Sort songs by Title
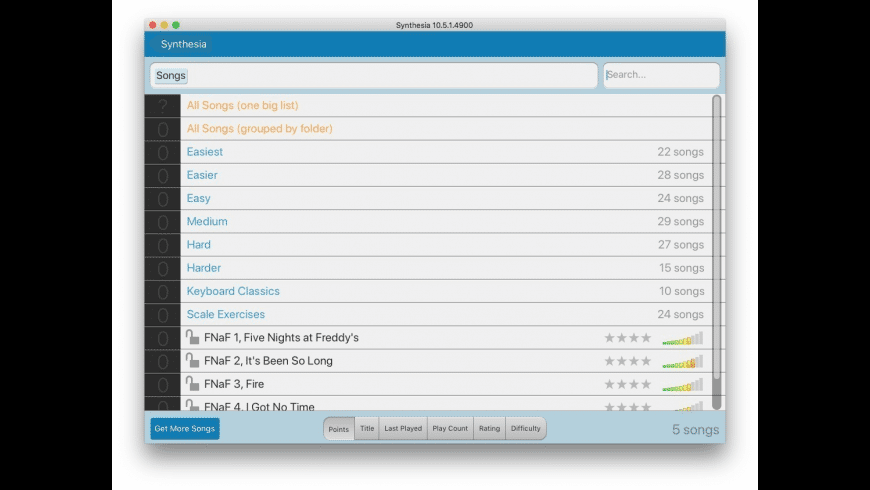The image size is (870, 490). 367,428
